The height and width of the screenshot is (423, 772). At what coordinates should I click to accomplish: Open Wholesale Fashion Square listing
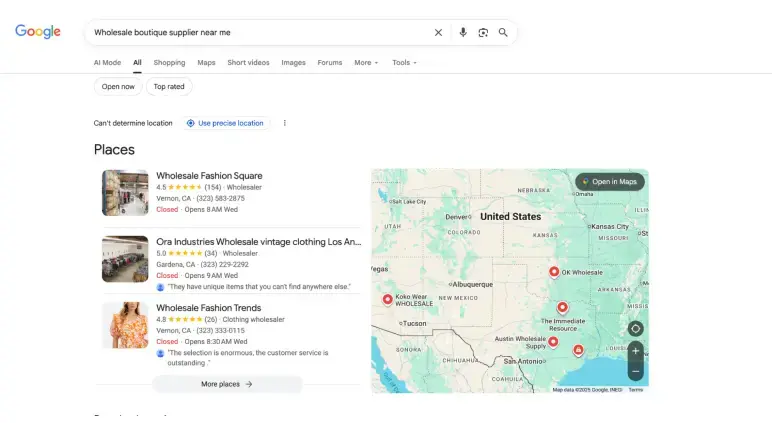209,176
